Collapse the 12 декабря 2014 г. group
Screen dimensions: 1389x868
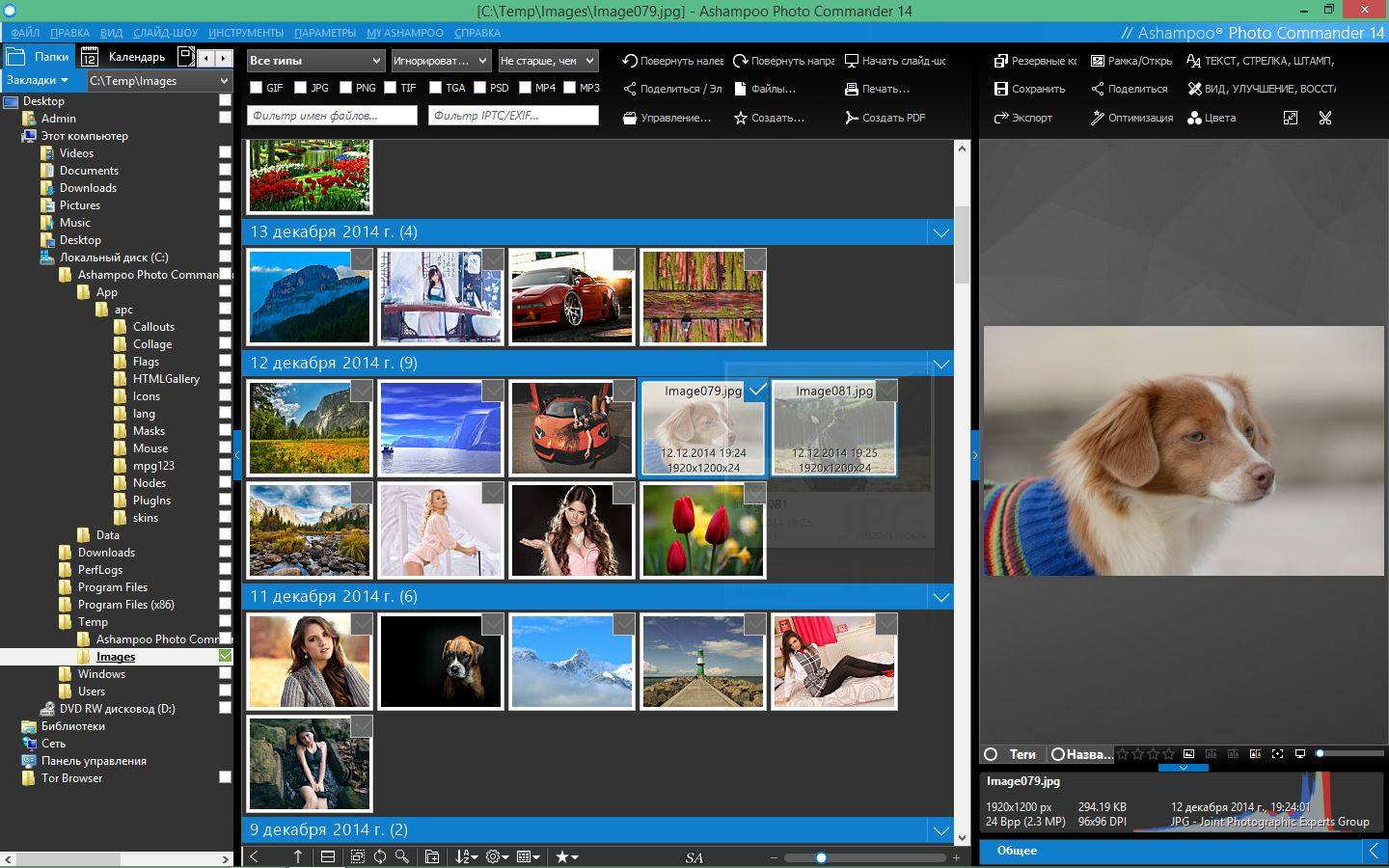point(940,364)
